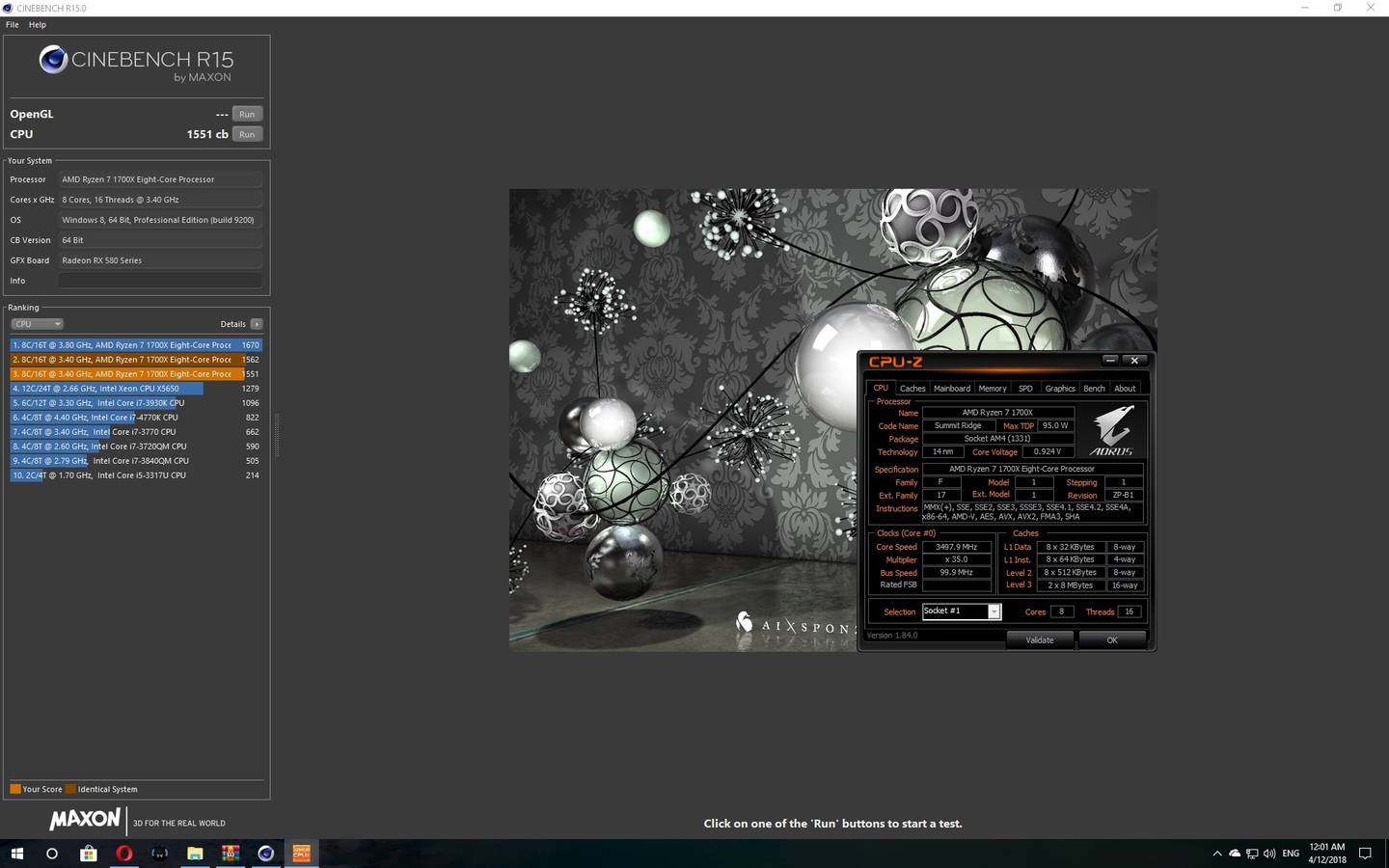The height and width of the screenshot is (868, 1389).
Task: Open Microsoft Store from taskbar
Action: (88, 854)
